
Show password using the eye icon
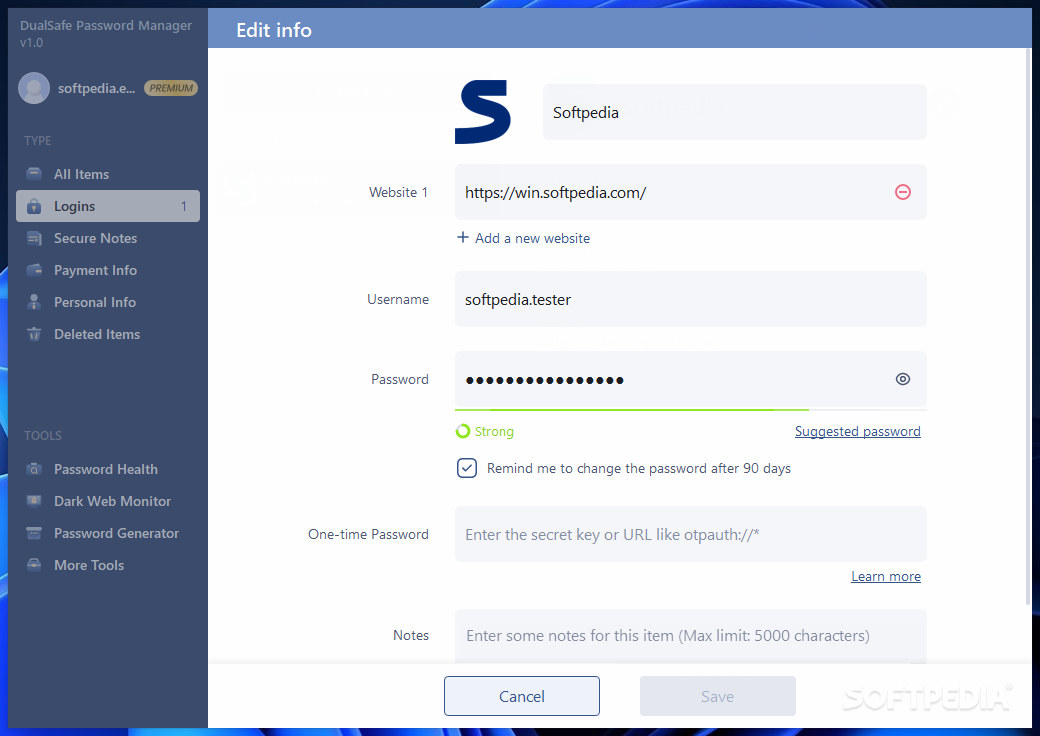(x=903, y=379)
